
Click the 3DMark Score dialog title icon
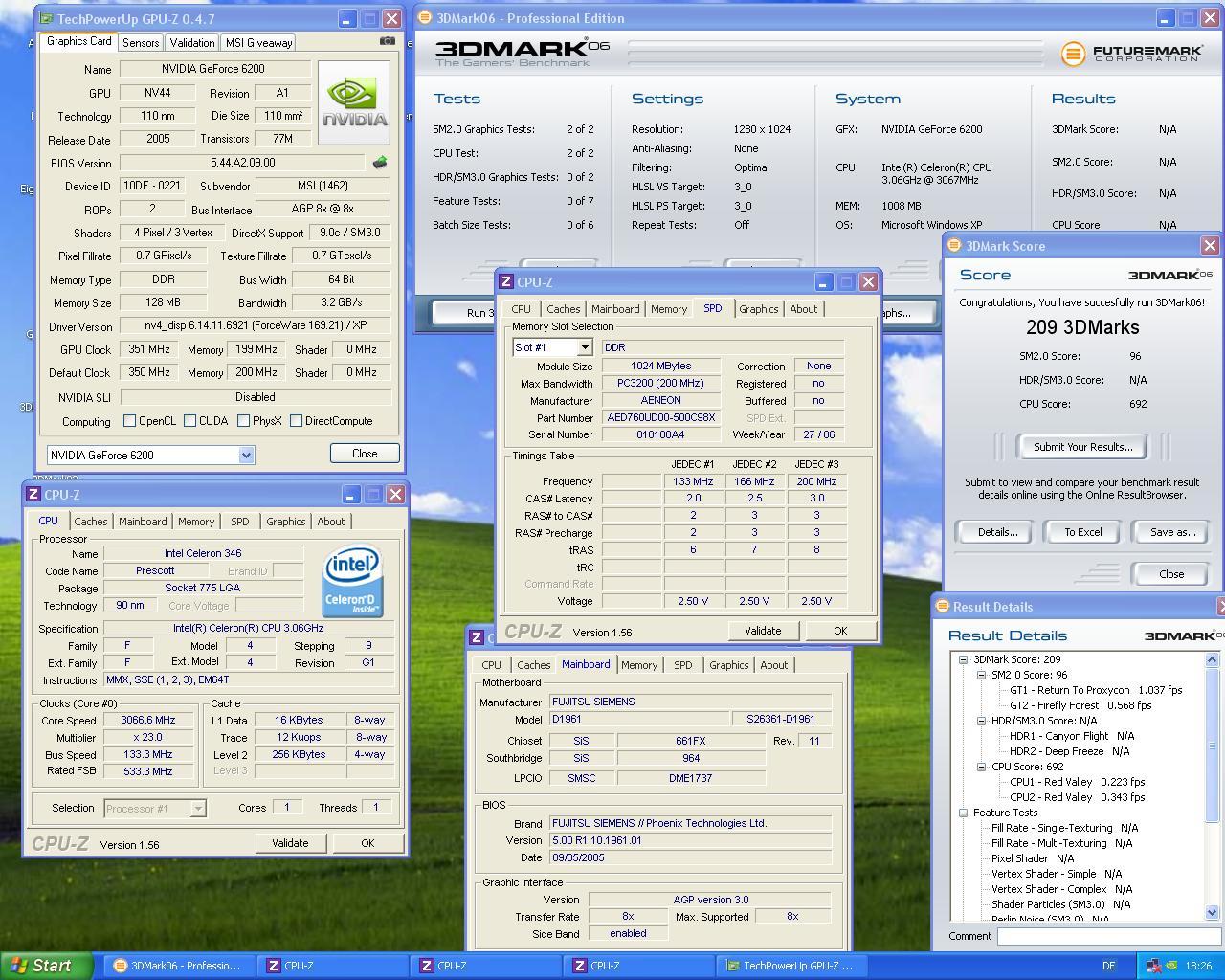(x=953, y=246)
